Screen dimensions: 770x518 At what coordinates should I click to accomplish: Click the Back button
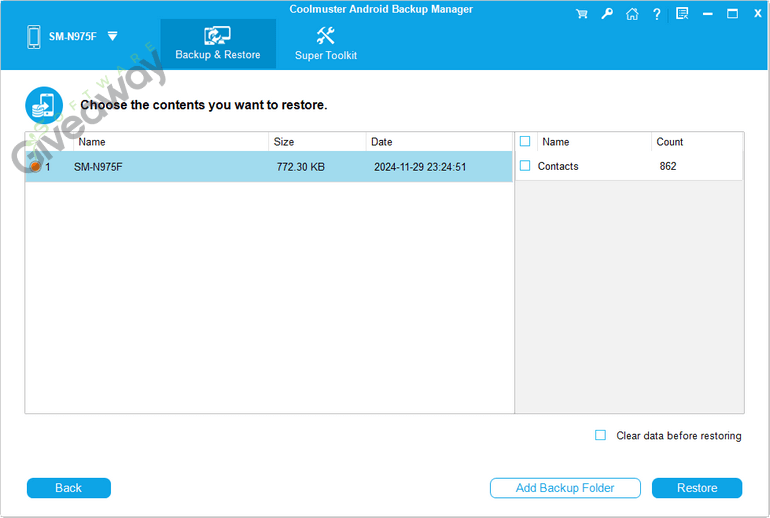click(x=69, y=488)
